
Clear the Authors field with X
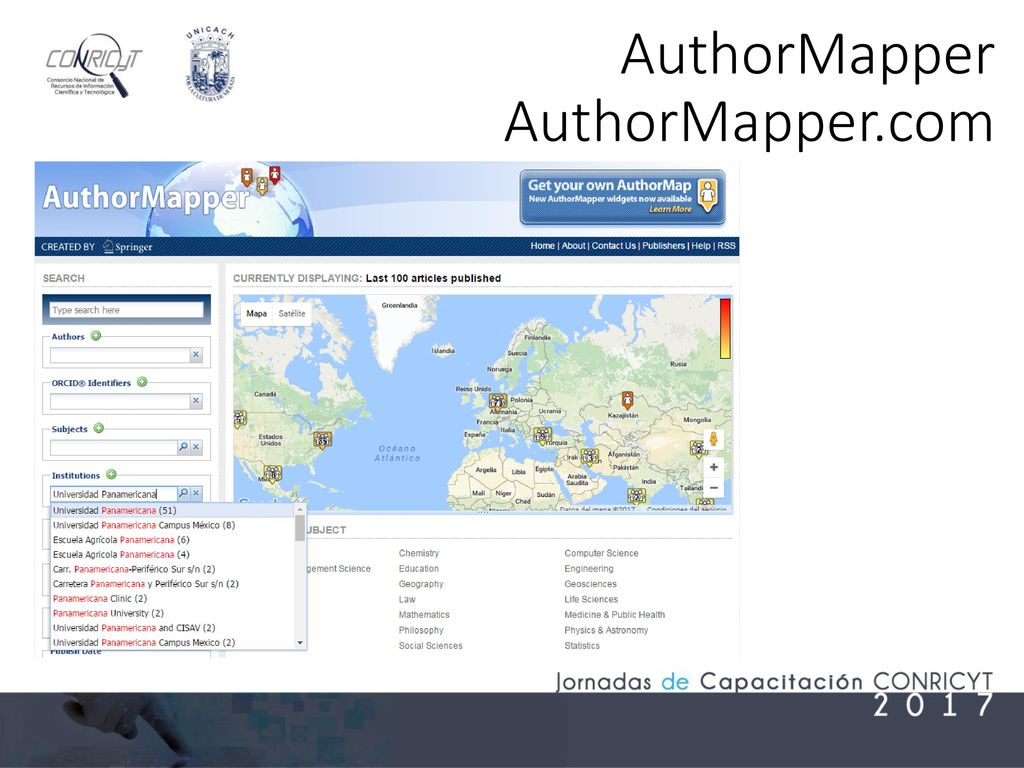(x=196, y=355)
